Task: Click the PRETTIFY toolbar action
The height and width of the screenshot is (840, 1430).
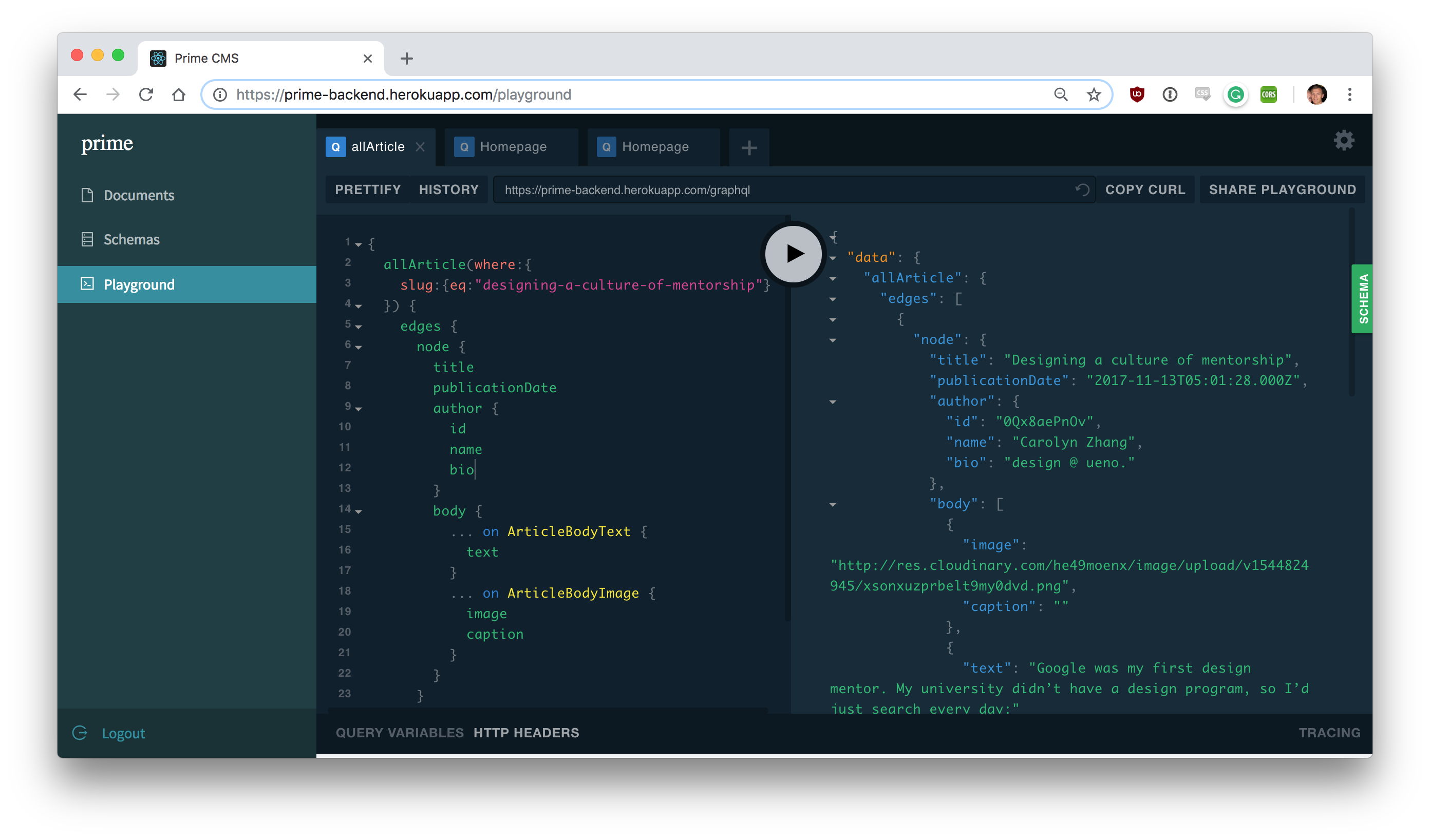Action: click(368, 189)
